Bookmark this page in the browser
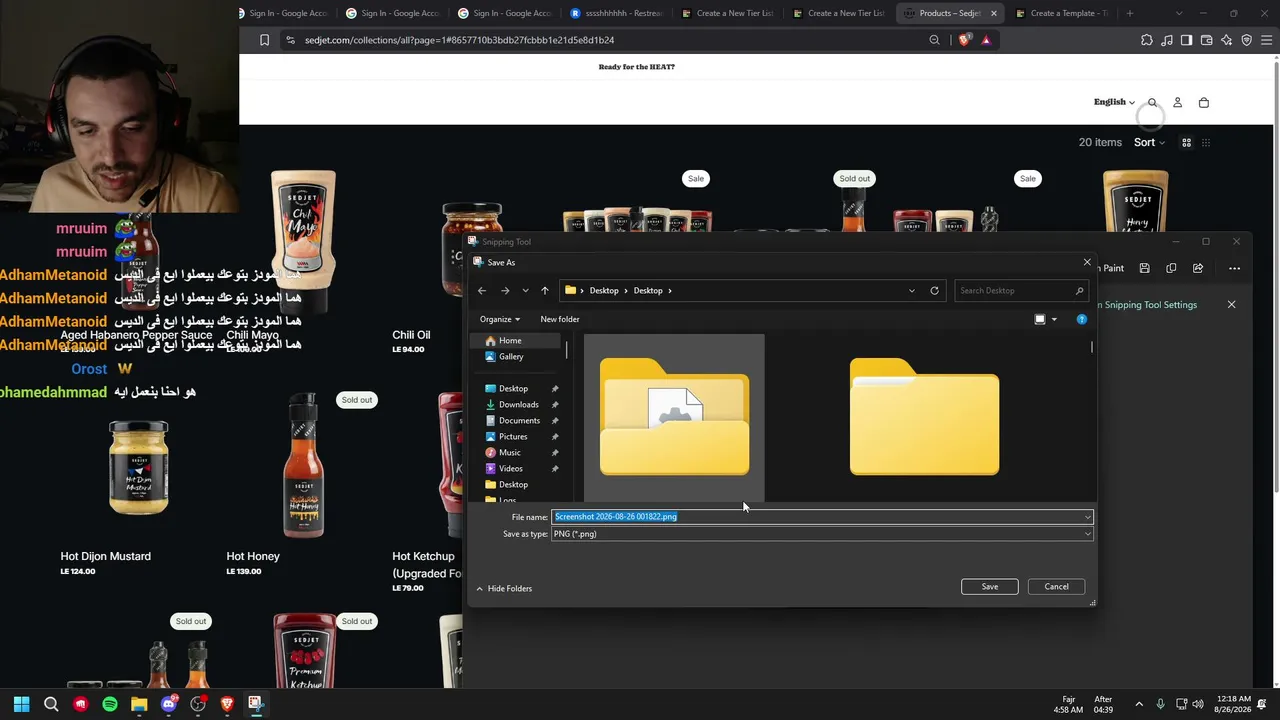This screenshot has height=720, width=1280. tap(264, 40)
